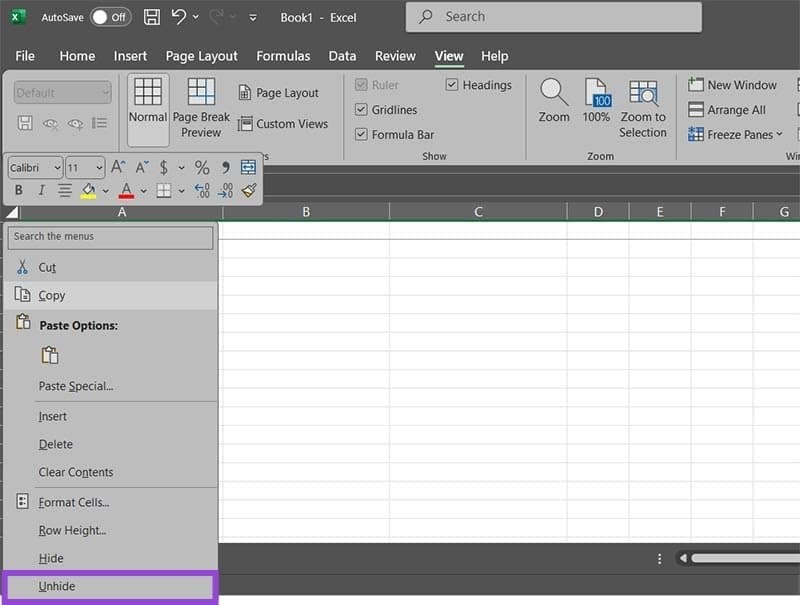Select the Page Break Preview icon
Viewport: 800px width, 605px height.
click(x=201, y=94)
